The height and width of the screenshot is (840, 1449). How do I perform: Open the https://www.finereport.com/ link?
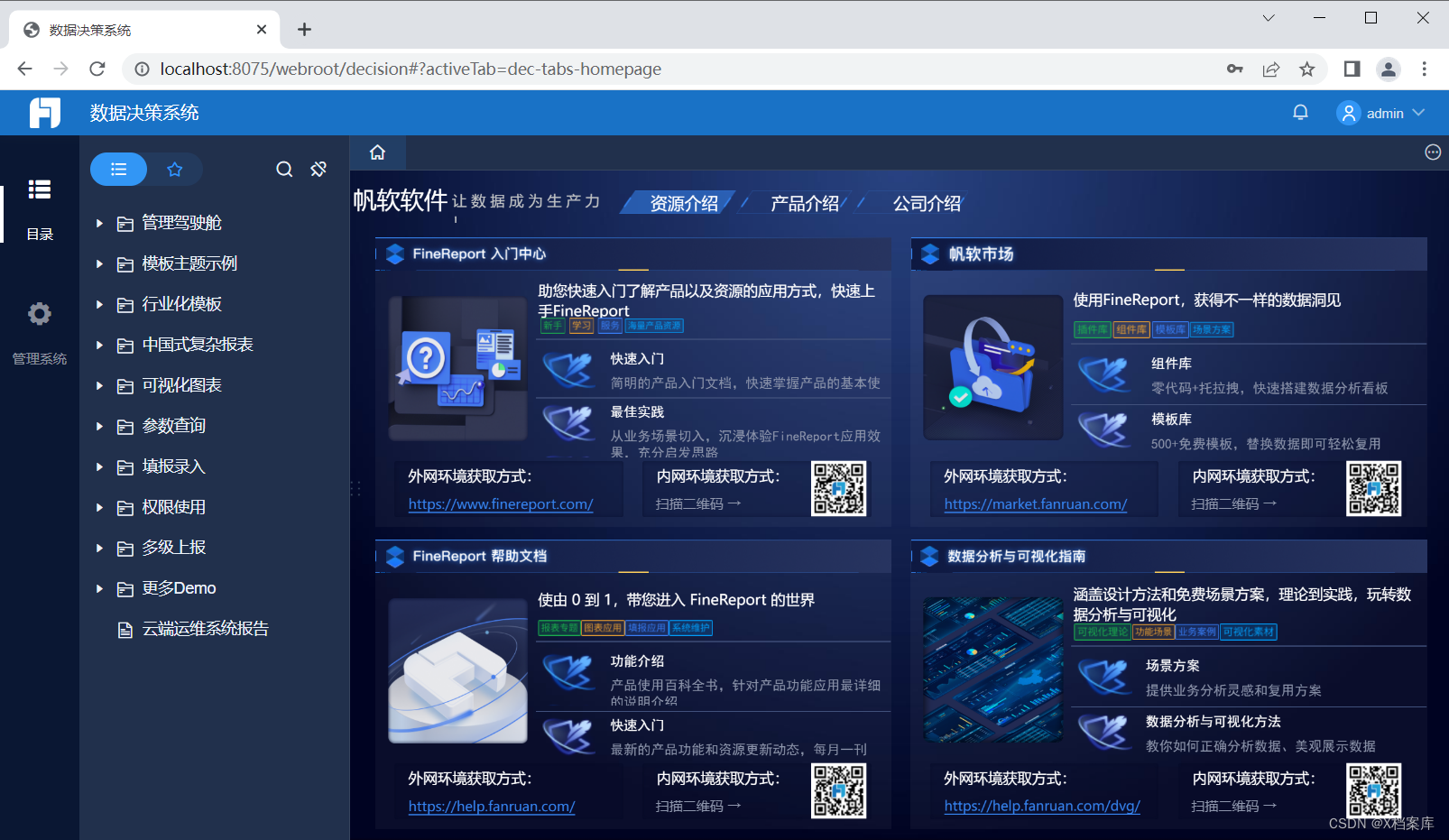click(x=501, y=504)
